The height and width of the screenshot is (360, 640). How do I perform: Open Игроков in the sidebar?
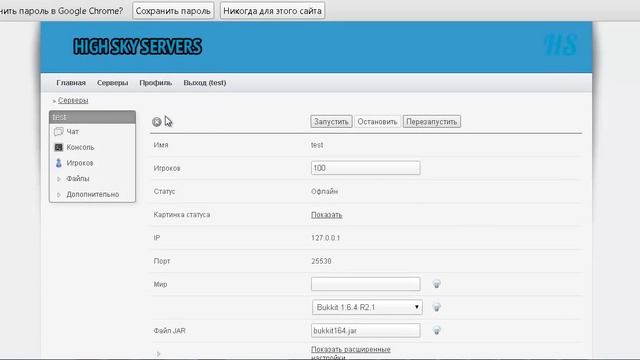pyautogui.click(x=80, y=163)
